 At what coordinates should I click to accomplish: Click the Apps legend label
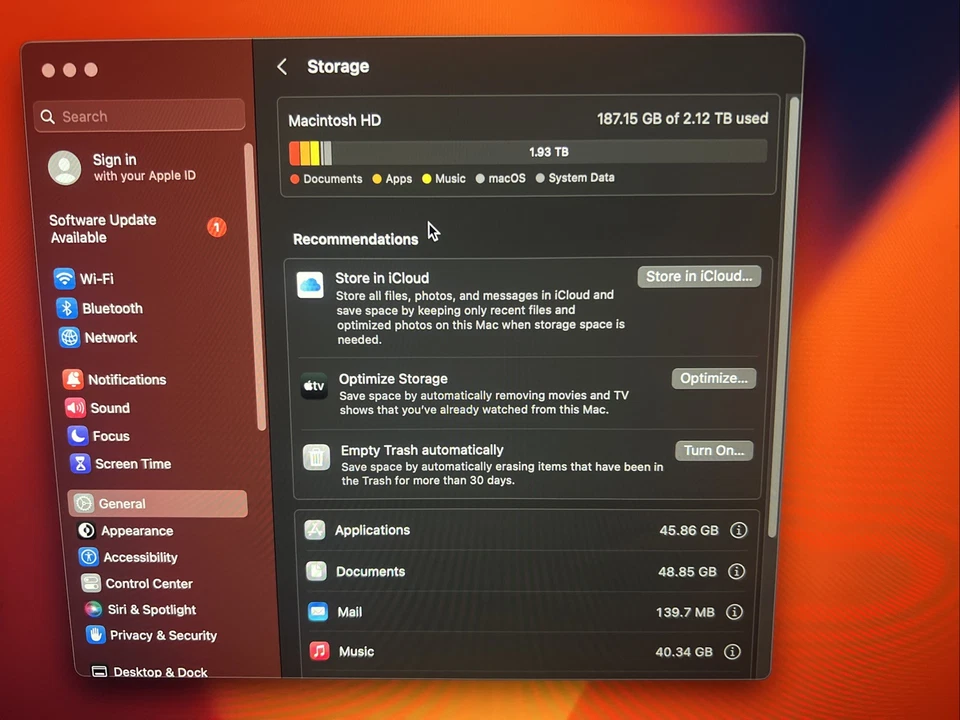(x=399, y=179)
